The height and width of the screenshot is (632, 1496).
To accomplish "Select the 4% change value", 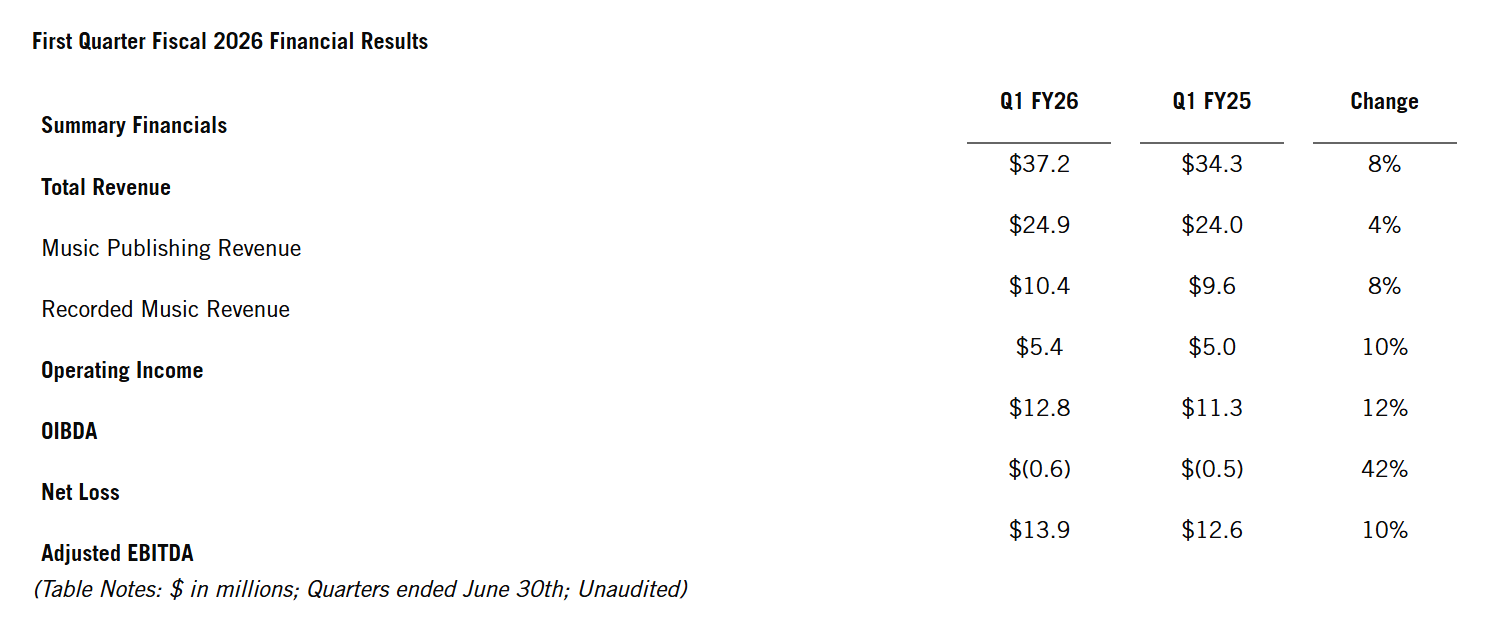I will (1384, 225).
